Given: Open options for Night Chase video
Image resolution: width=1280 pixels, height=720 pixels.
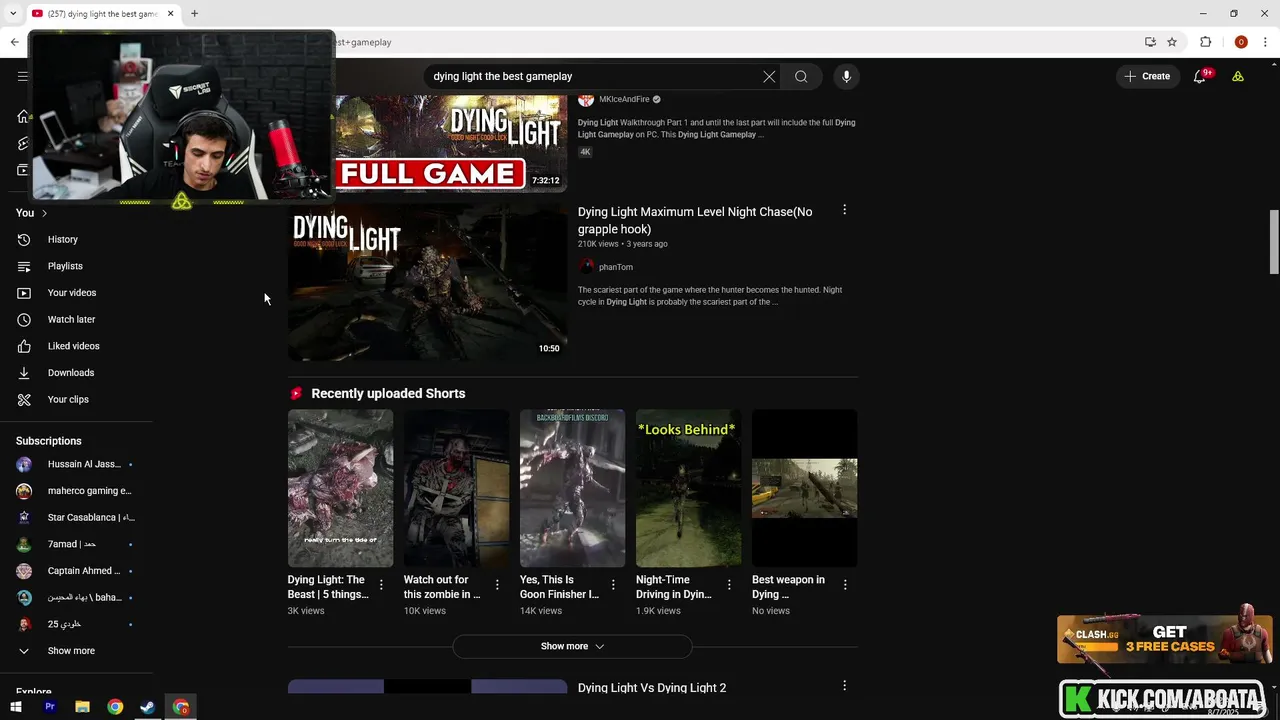Looking at the screenshot, I should pyautogui.click(x=844, y=210).
